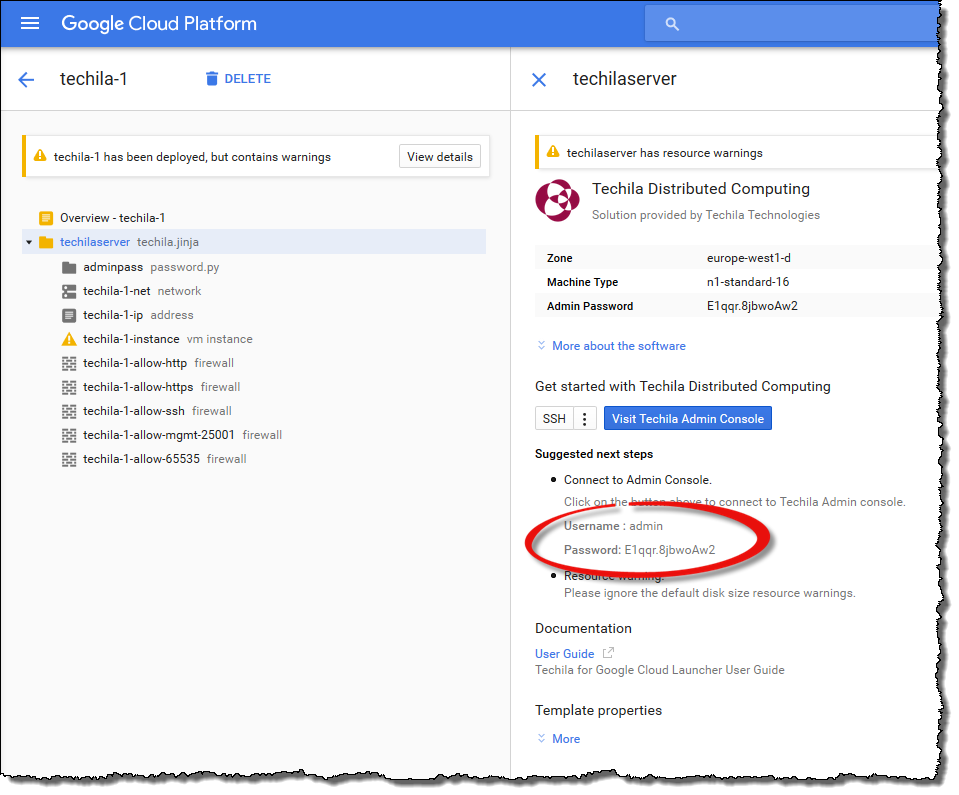This screenshot has height=795, width=959.
Task: Open the User Guide link
Action: click(565, 654)
